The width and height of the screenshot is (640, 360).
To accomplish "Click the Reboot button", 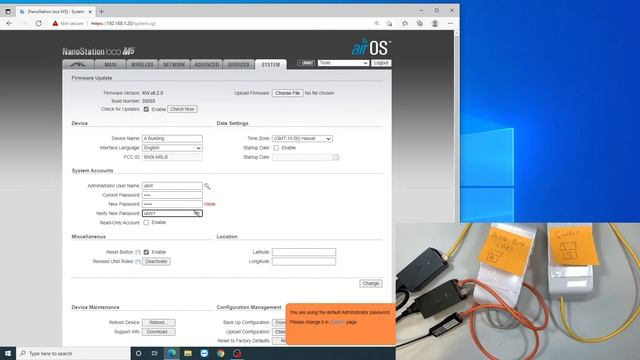I will (158, 322).
